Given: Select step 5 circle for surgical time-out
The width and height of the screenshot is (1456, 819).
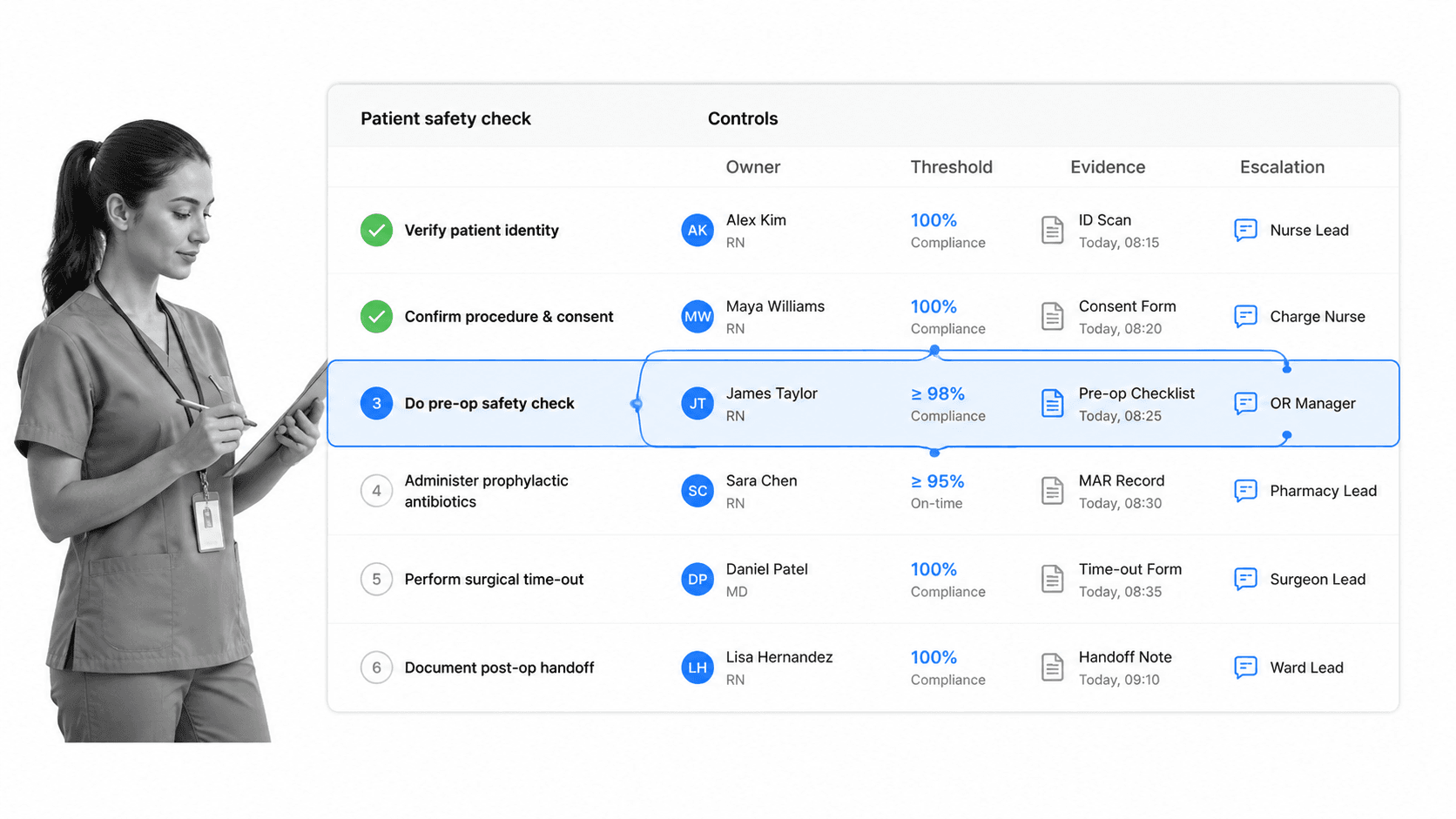Looking at the screenshot, I should [376, 580].
